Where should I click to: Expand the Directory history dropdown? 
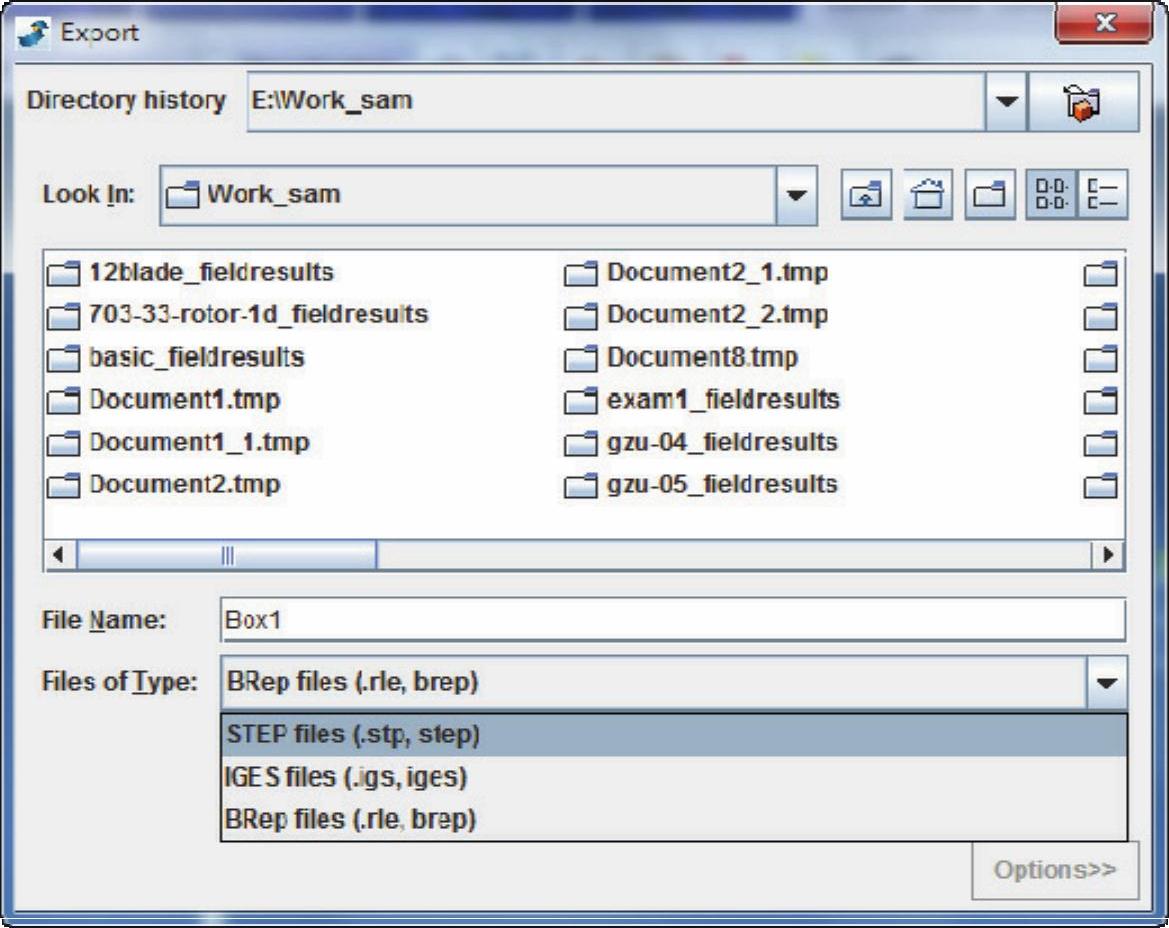(x=1007, y=101)
